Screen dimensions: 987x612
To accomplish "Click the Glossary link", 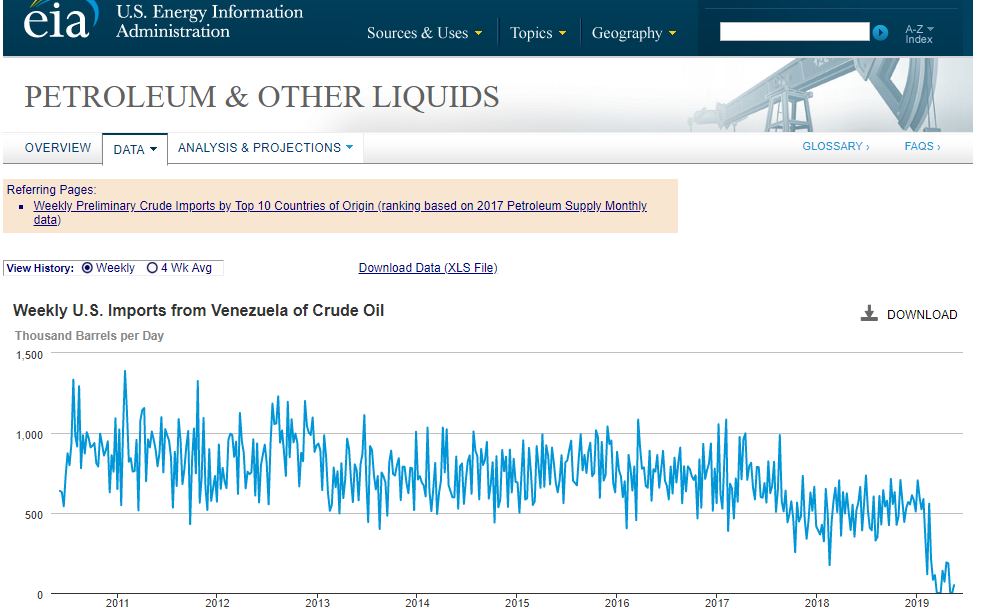I will click(835, 147).
